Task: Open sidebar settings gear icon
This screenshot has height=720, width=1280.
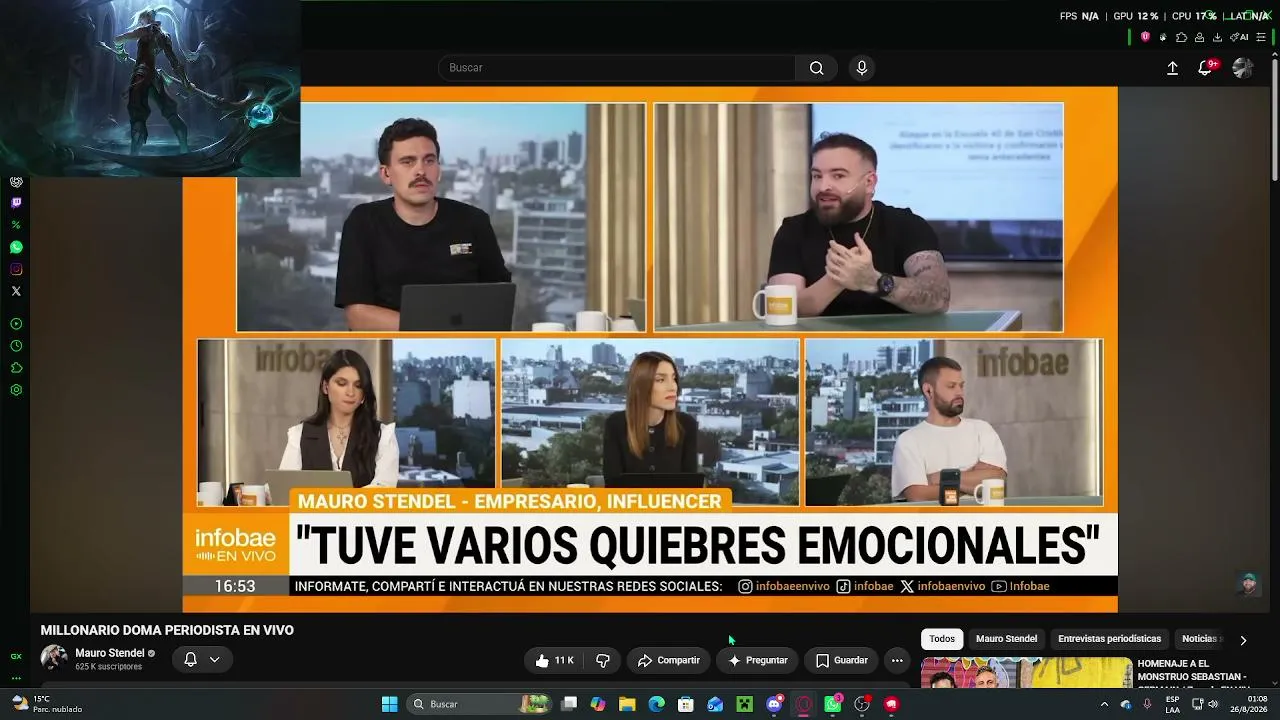Action: pos(16,390)
